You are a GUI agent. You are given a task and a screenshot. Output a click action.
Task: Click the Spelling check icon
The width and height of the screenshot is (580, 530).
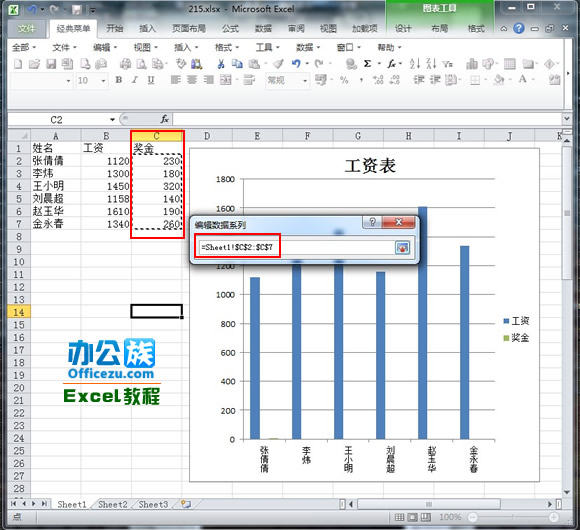point(181,64)
